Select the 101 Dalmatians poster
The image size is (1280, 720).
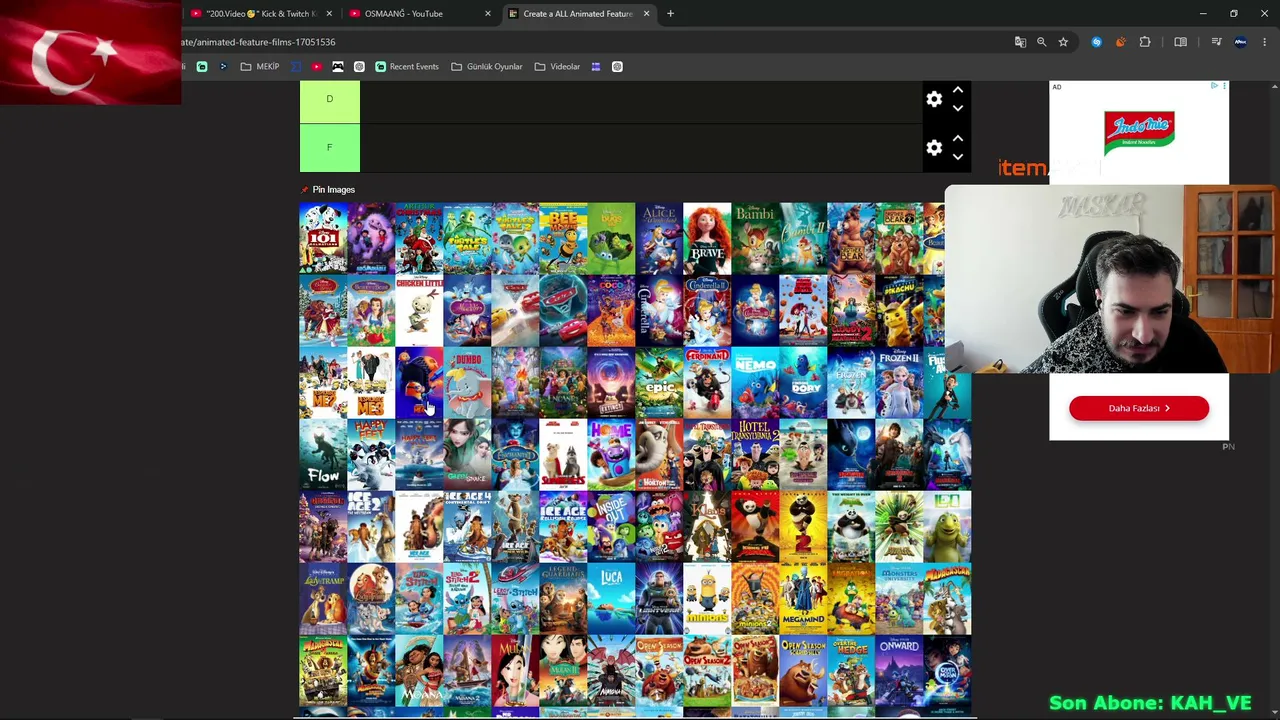tap(323, 238)
